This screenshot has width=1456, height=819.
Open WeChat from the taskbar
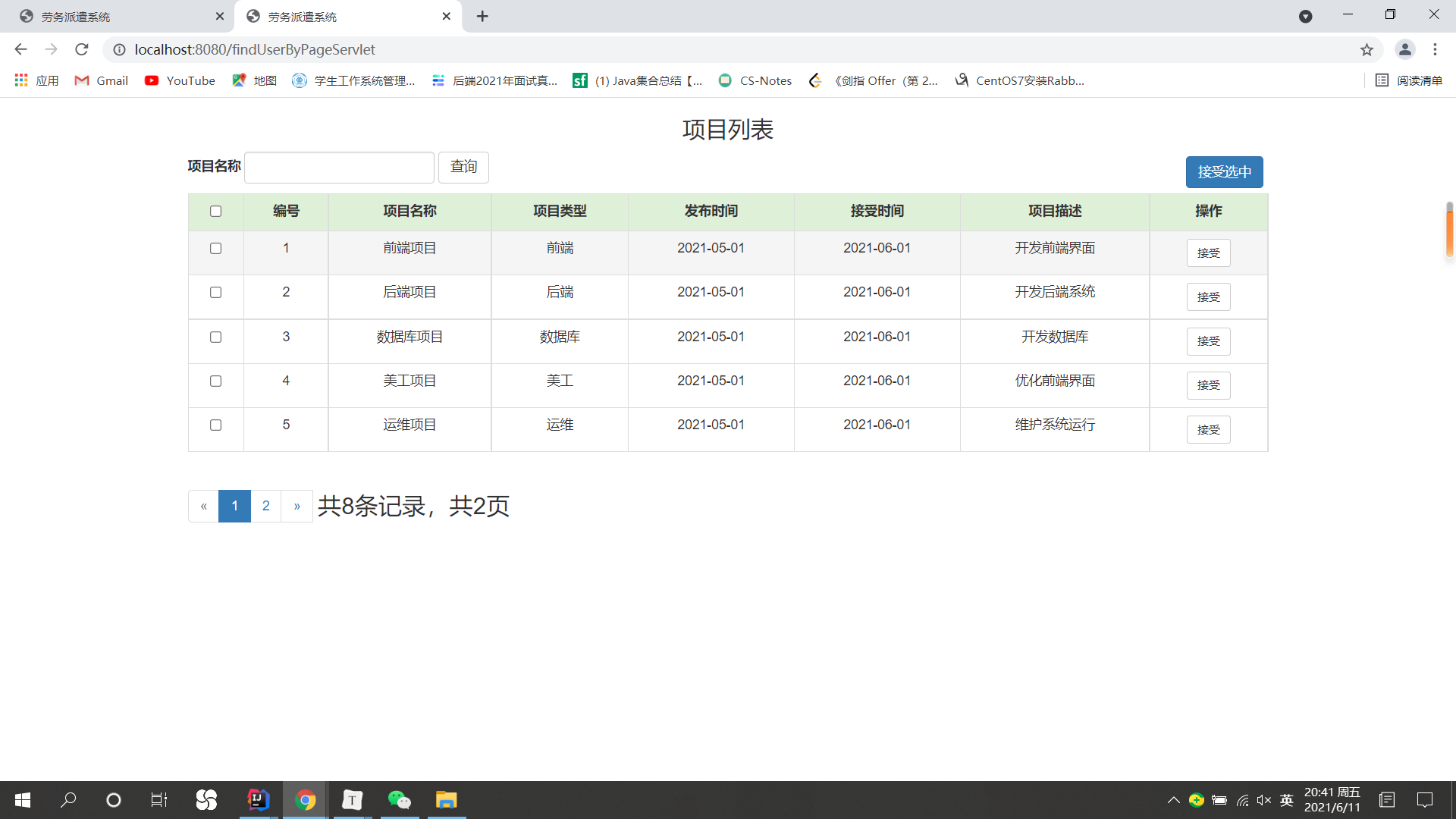[399, 800]
